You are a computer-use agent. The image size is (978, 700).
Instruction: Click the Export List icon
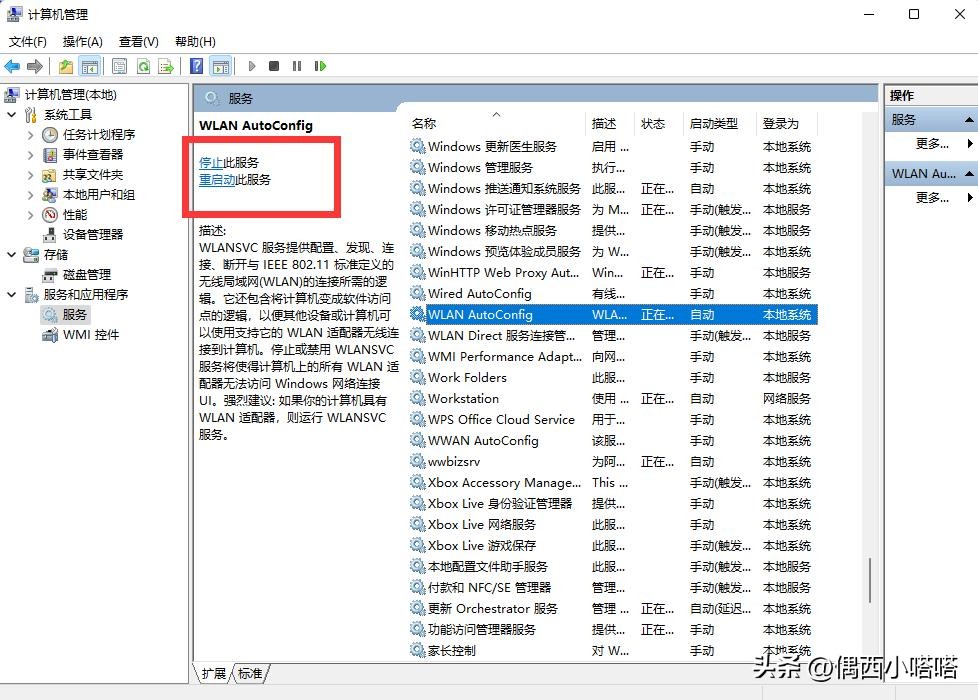(x=166, y=66)
